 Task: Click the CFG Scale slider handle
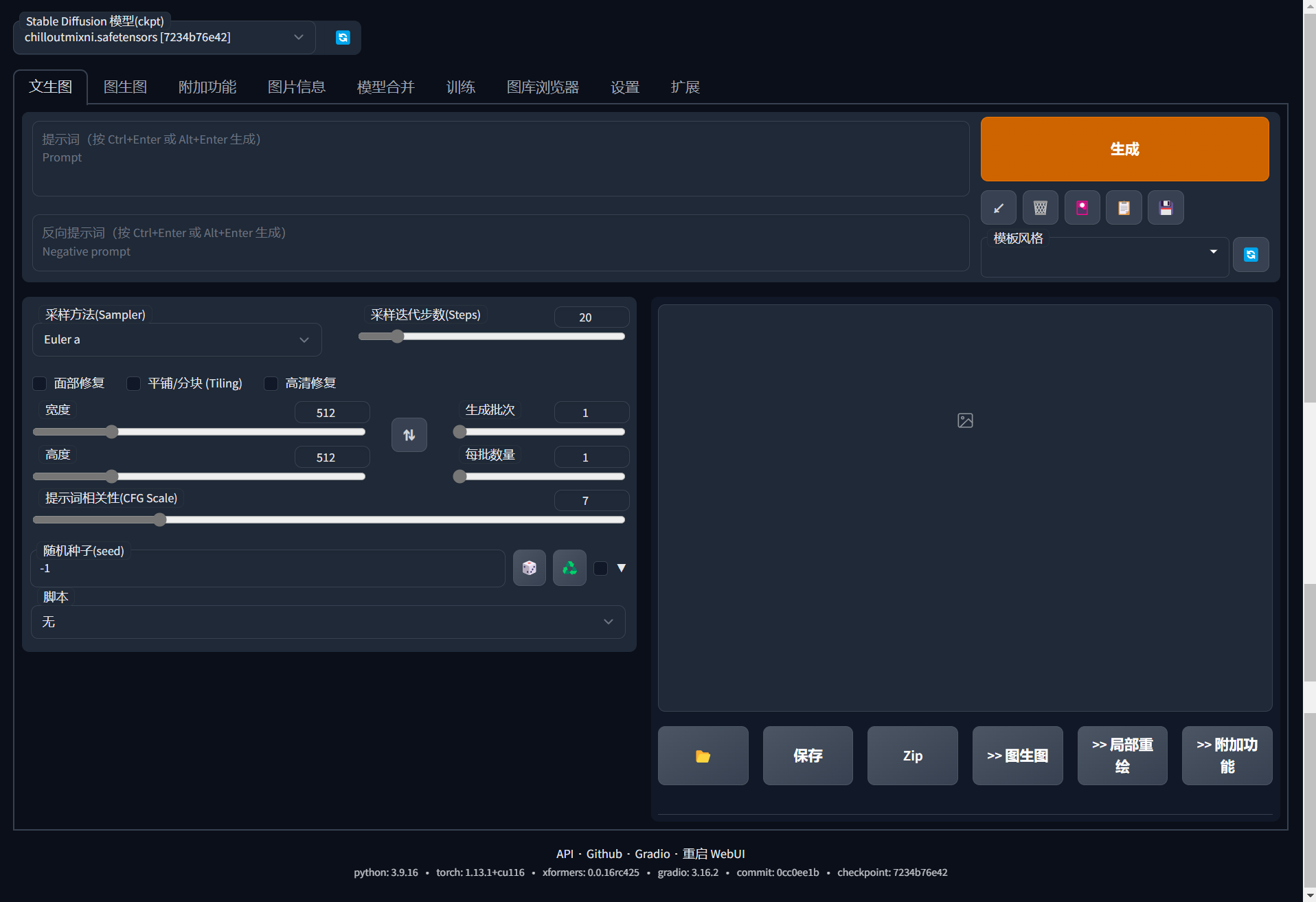point(160,520)
